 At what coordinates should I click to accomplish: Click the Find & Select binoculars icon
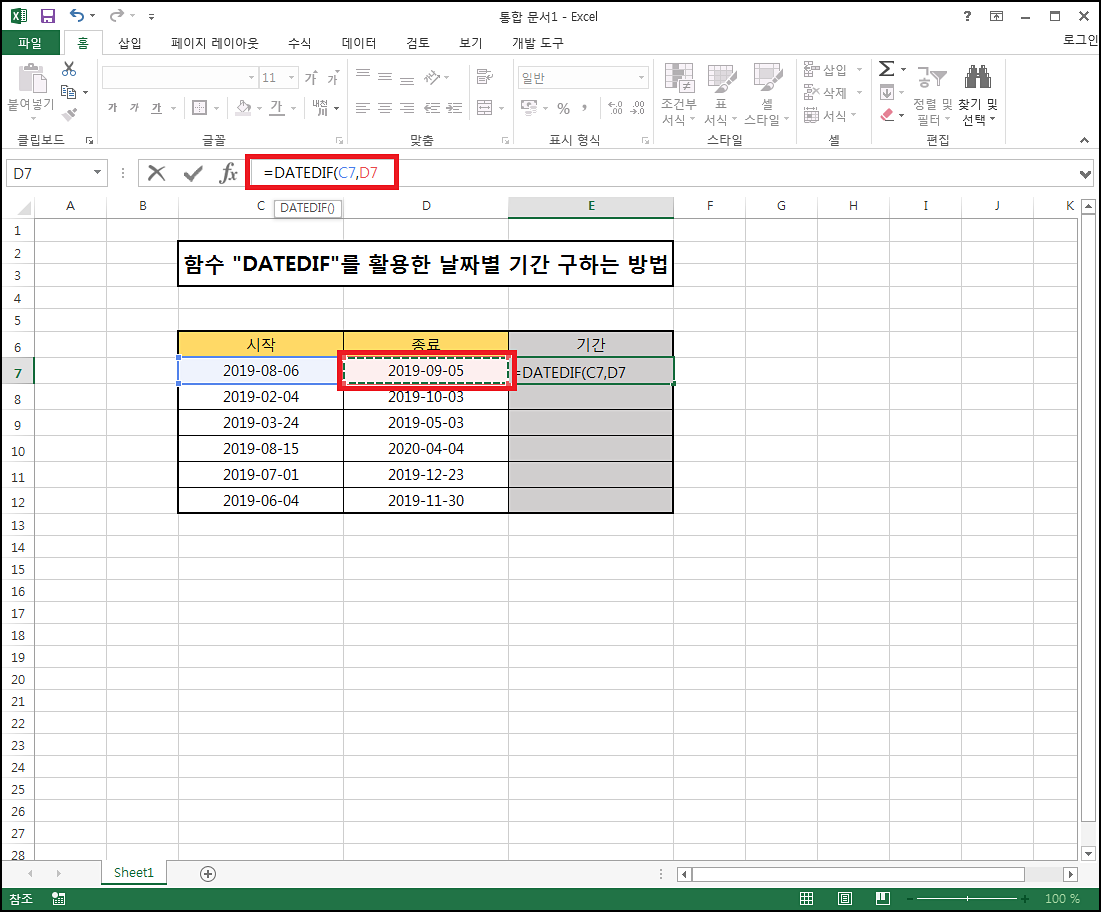pos(977,78)
